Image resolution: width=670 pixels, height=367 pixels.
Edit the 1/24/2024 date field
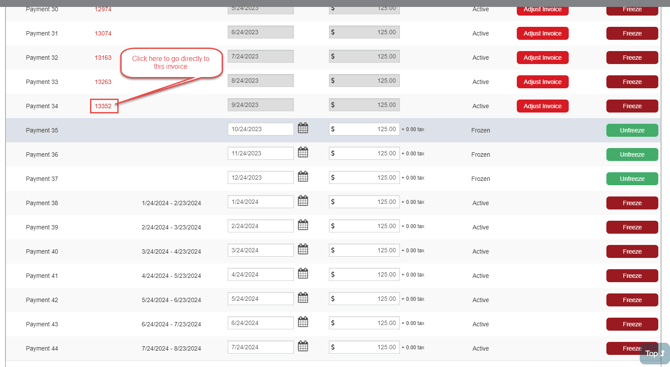[x=261, y=202]
